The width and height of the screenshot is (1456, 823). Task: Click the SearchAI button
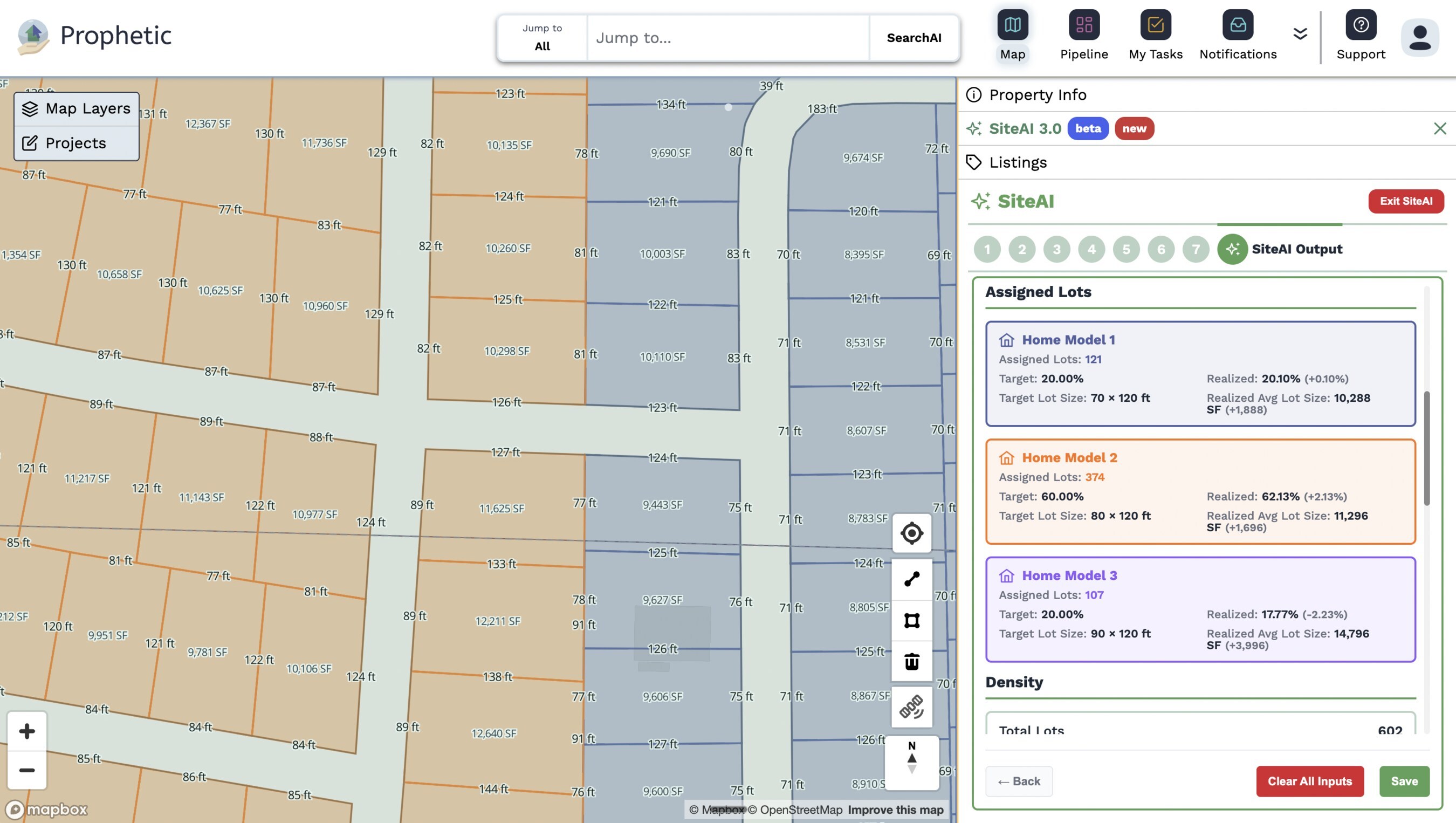click(x=914, y=37)
